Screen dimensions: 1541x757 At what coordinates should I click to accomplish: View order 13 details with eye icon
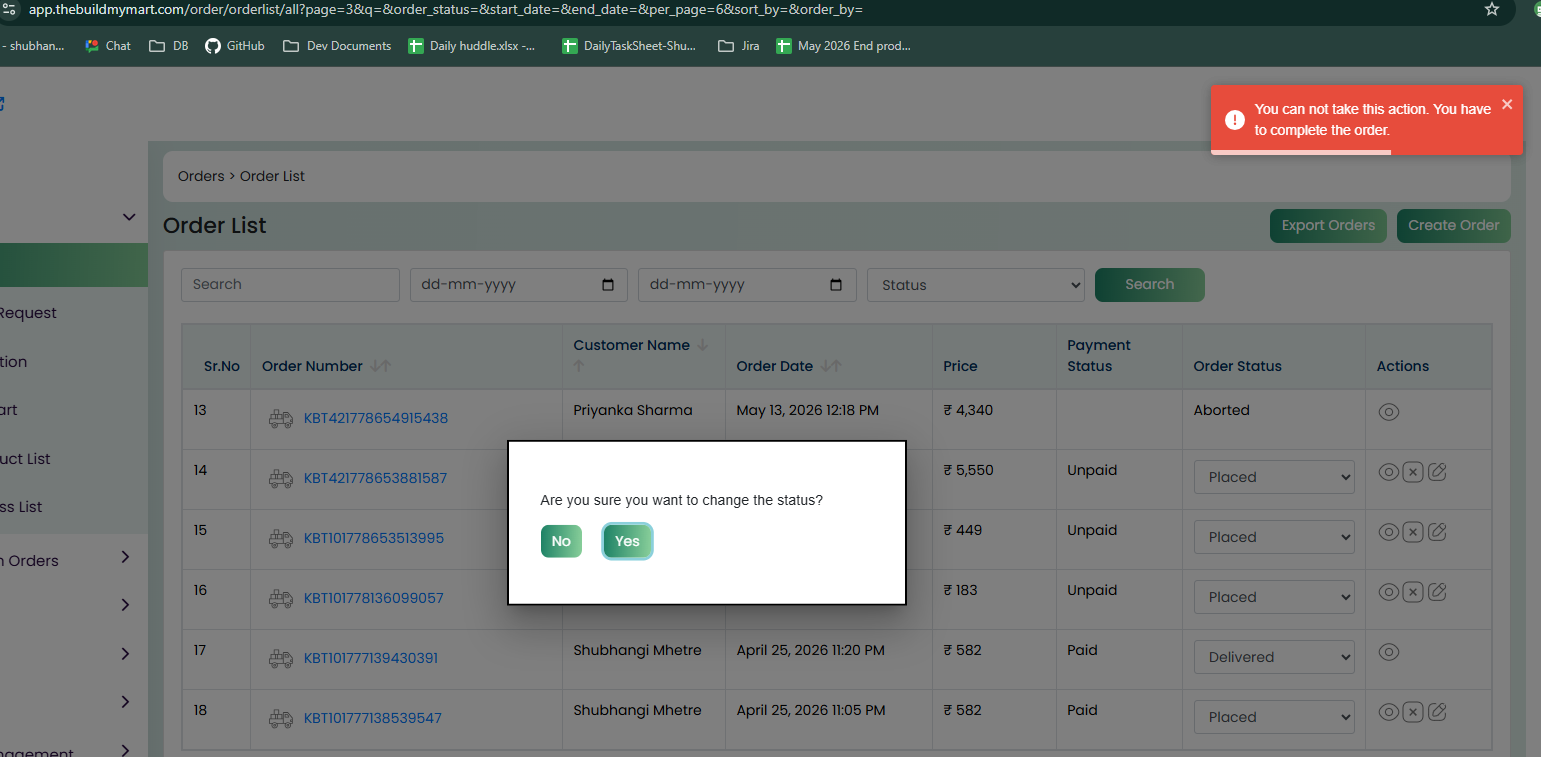click(1388, 412)
